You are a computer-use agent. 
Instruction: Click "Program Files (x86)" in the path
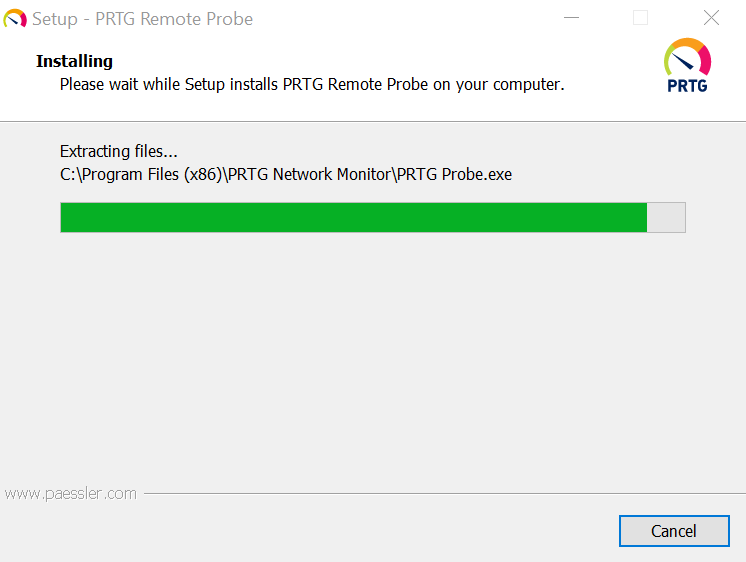coord(153,174)
